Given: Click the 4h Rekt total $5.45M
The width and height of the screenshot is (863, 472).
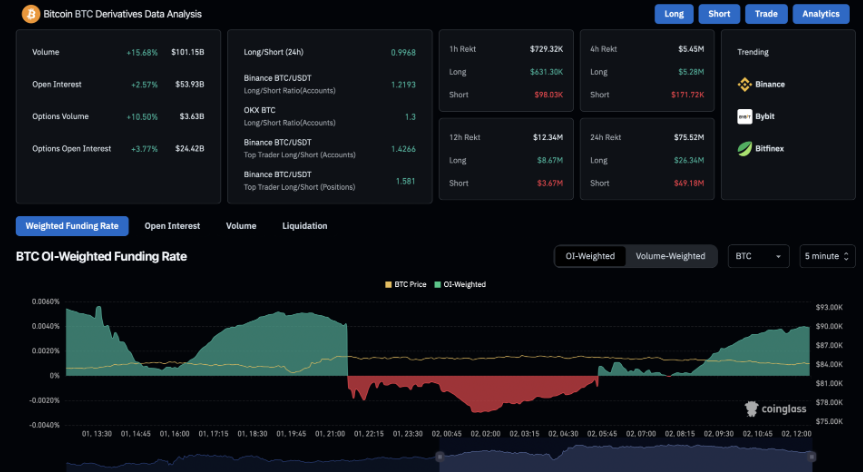Looking at the screenshot, I should (x=691, y=49).
